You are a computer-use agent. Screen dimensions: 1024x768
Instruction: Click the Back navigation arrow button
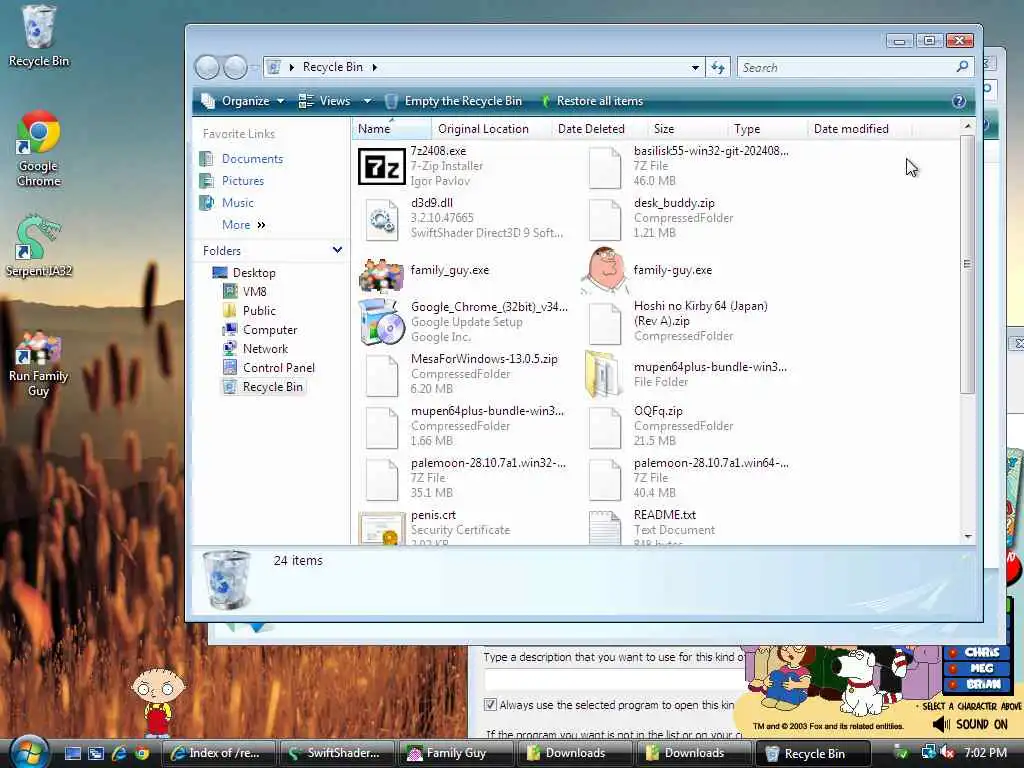[x=207, y=67]
